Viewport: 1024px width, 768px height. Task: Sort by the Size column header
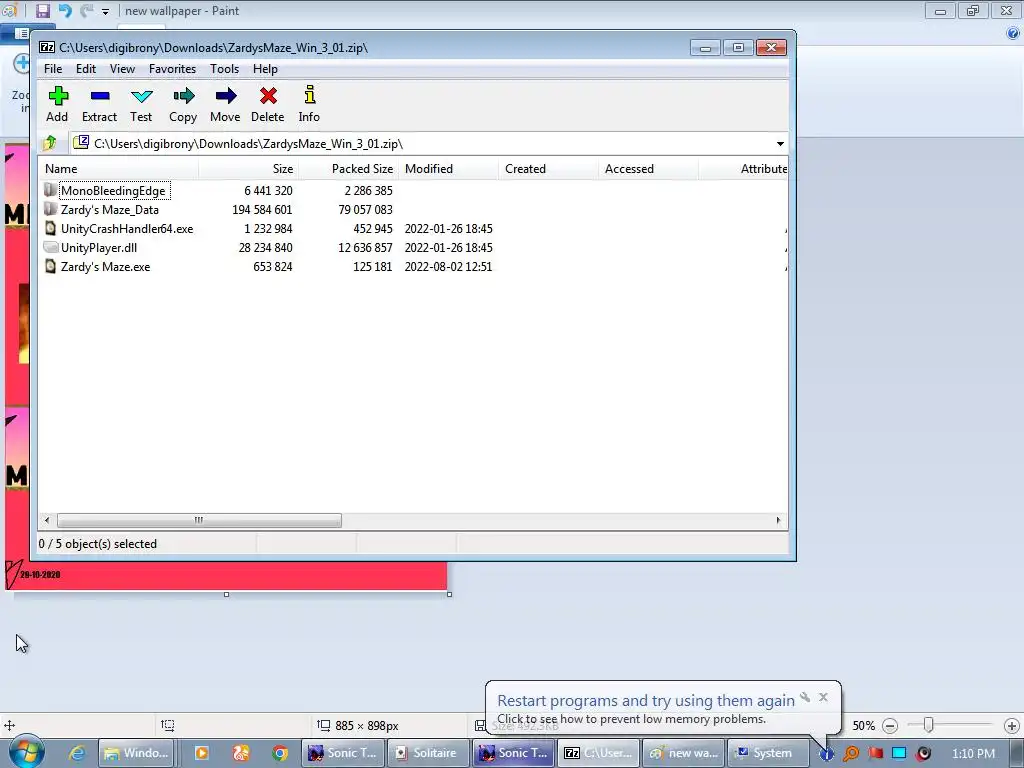(x=249, y=168)
